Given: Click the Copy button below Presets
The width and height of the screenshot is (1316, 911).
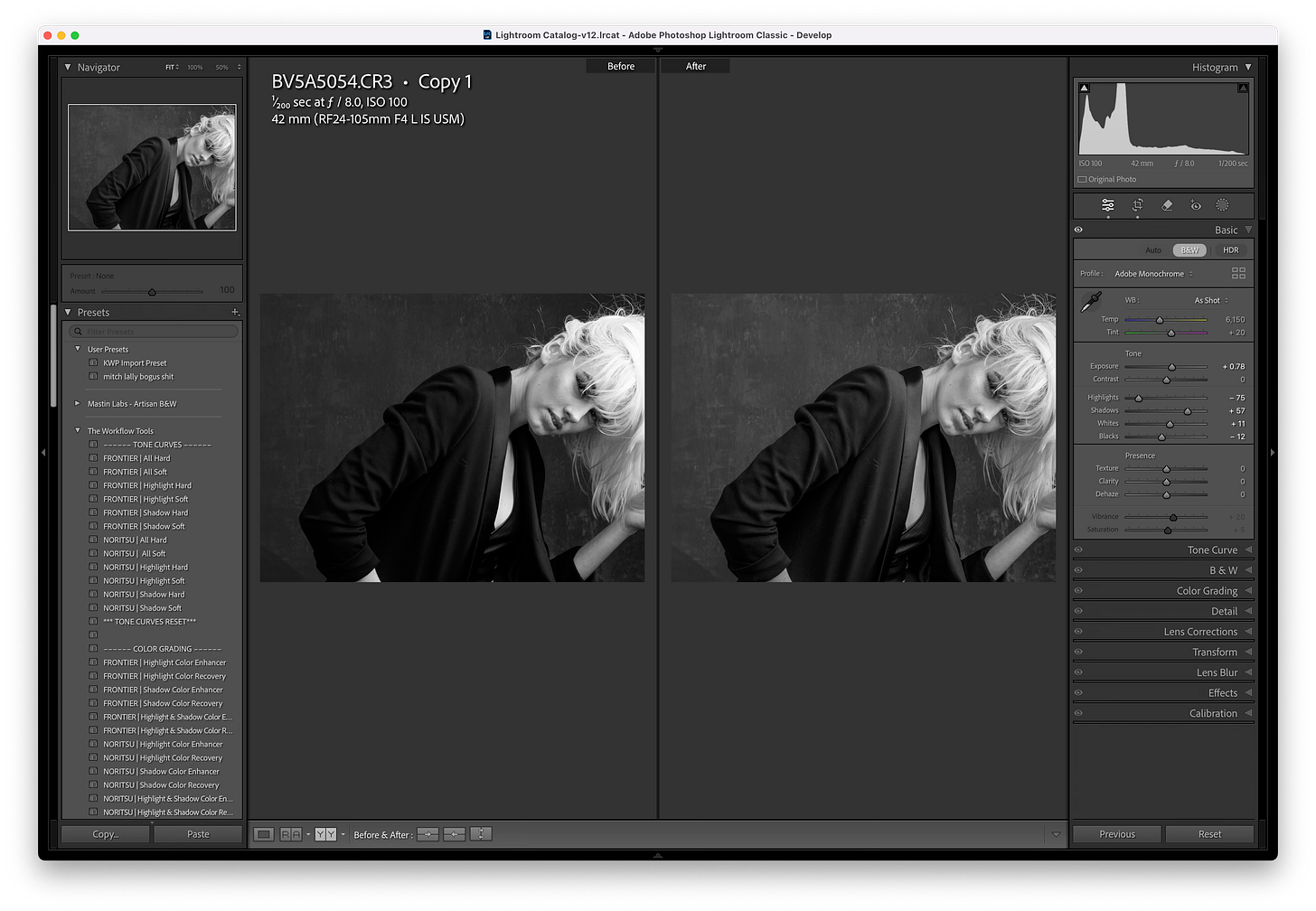Looking at the screenshot, I should (104, 833).
